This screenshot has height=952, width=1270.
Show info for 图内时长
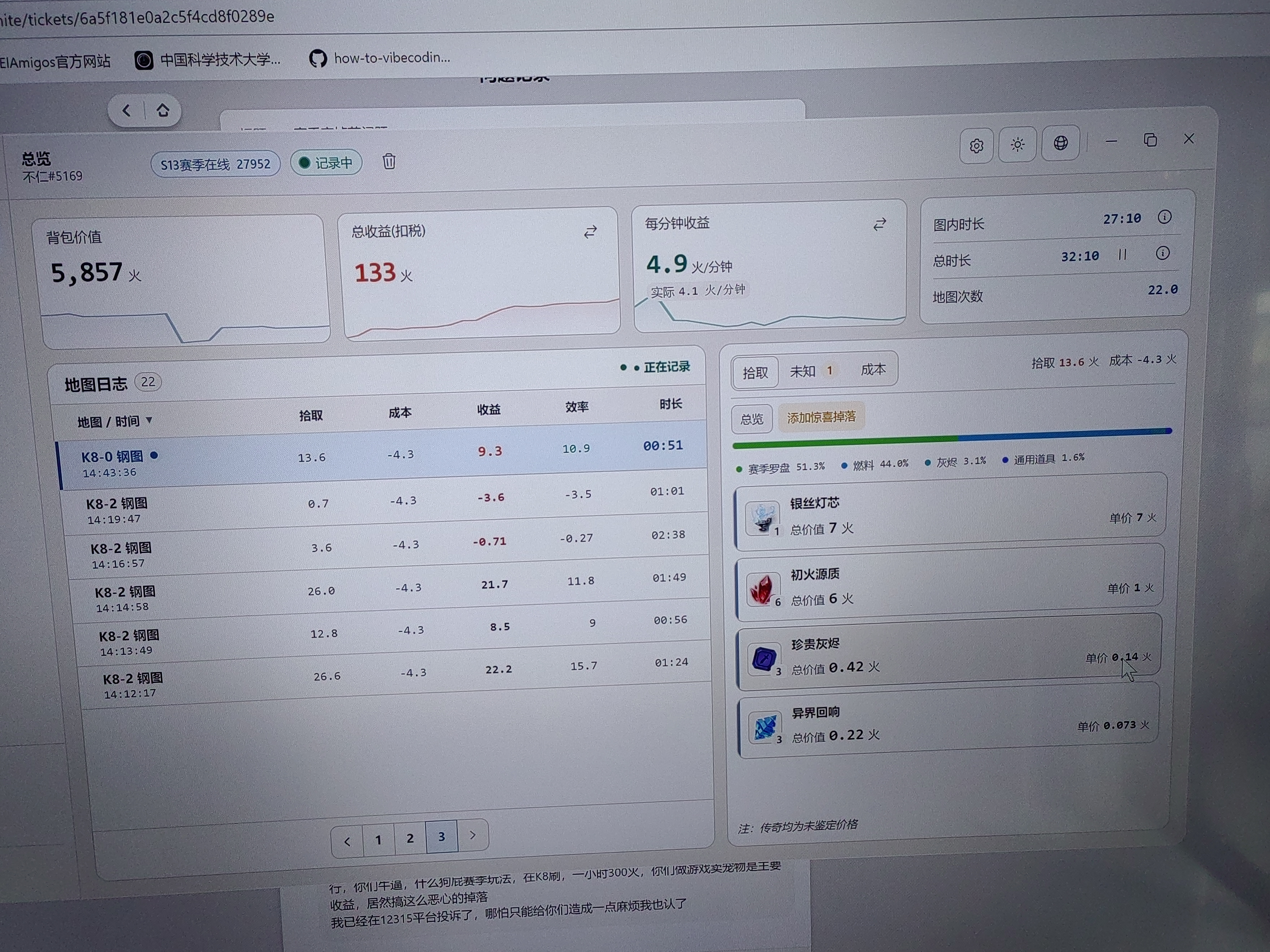pyautogui.click(x=1164, y=217)
